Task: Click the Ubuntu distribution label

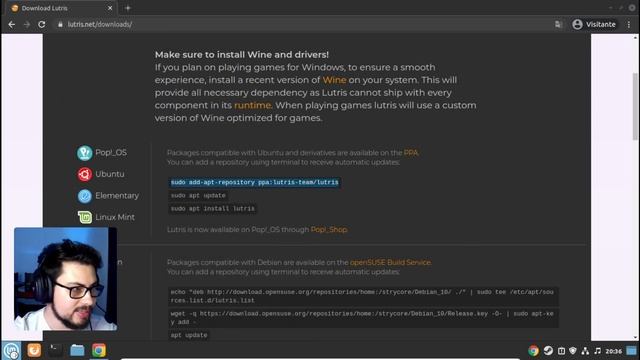Action: pos(110,174)
